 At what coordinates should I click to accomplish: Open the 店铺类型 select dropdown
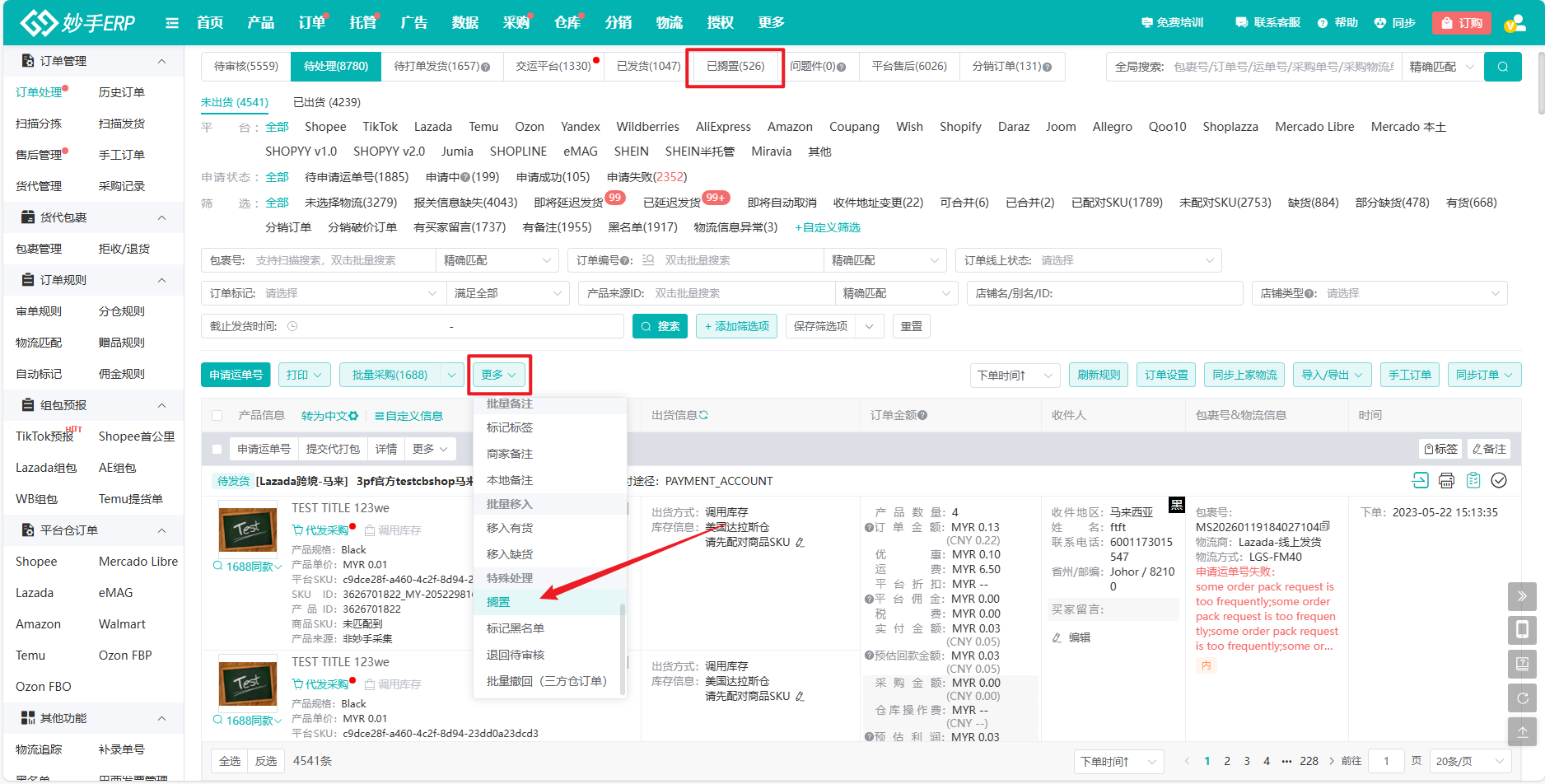point(1379,293)
